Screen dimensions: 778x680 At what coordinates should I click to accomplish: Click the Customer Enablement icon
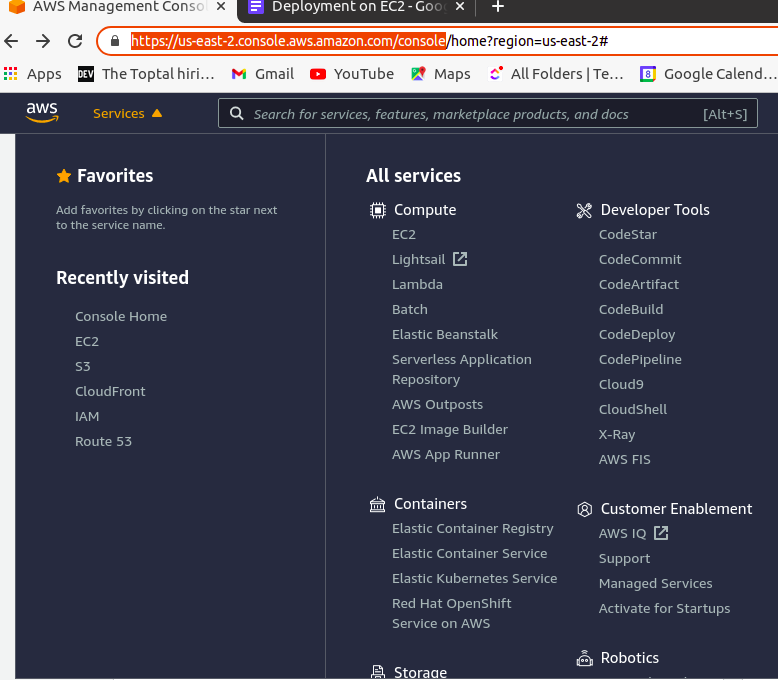click(584, 509)
